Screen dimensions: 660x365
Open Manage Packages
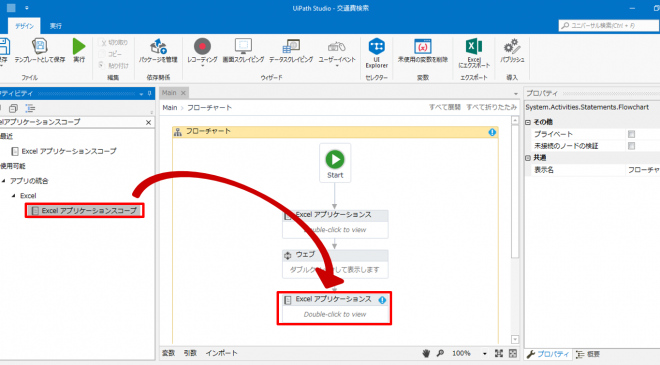click(x=158, y=51)
